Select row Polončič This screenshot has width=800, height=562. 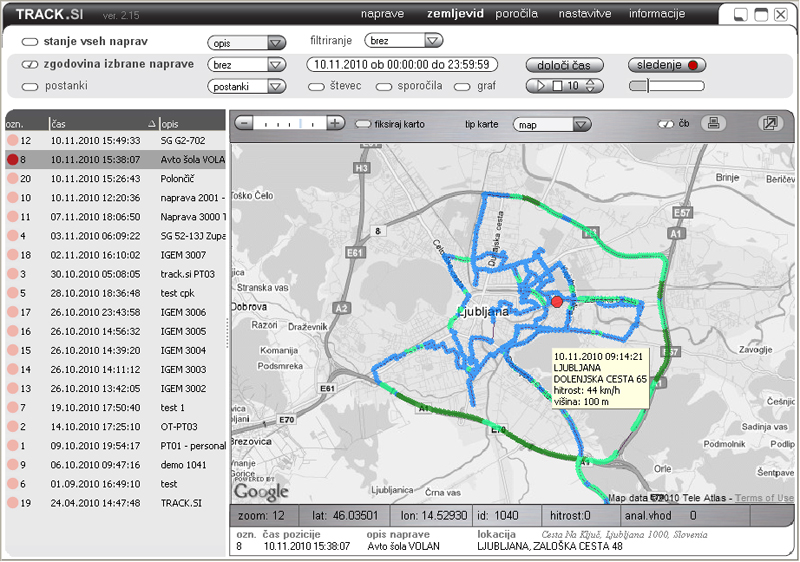pos(115,178)
